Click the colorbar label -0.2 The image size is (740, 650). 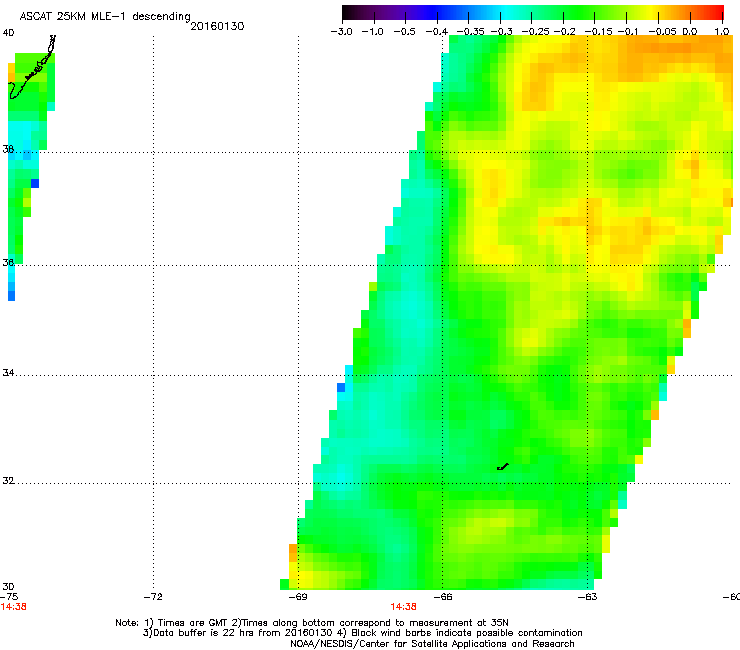click(564, 32)
